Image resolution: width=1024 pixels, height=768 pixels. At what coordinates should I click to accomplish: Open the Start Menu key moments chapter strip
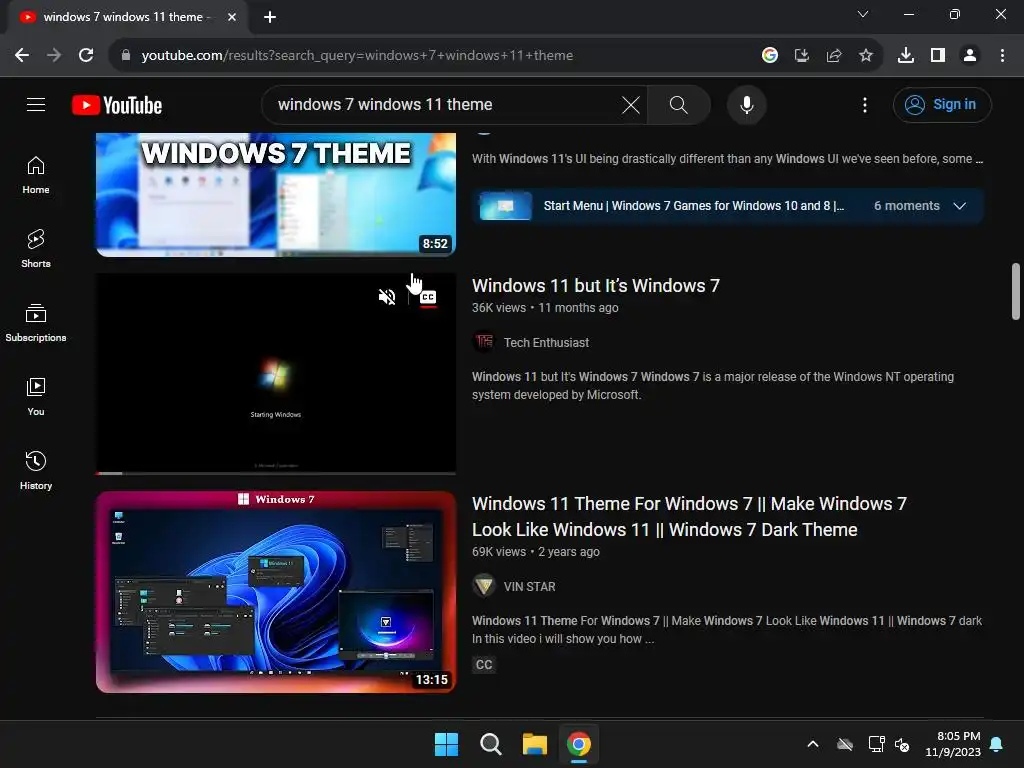[728, 206]
